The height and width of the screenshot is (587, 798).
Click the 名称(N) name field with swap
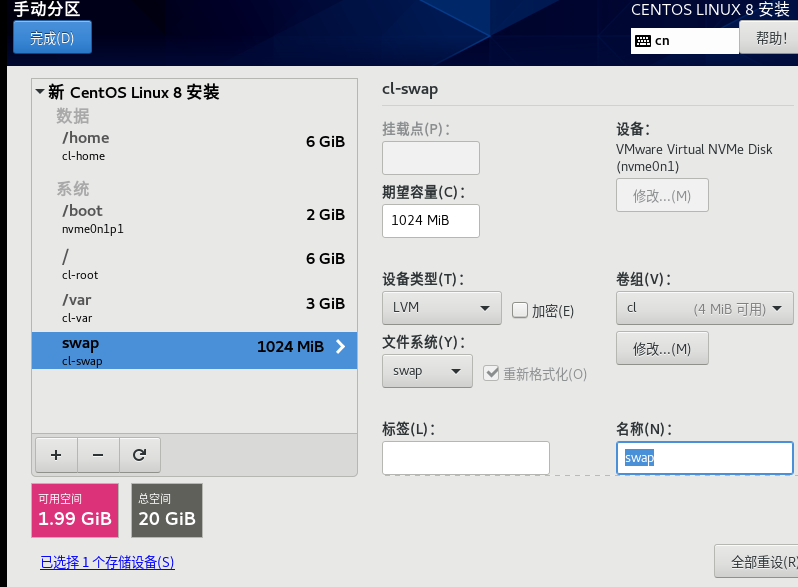704,458
